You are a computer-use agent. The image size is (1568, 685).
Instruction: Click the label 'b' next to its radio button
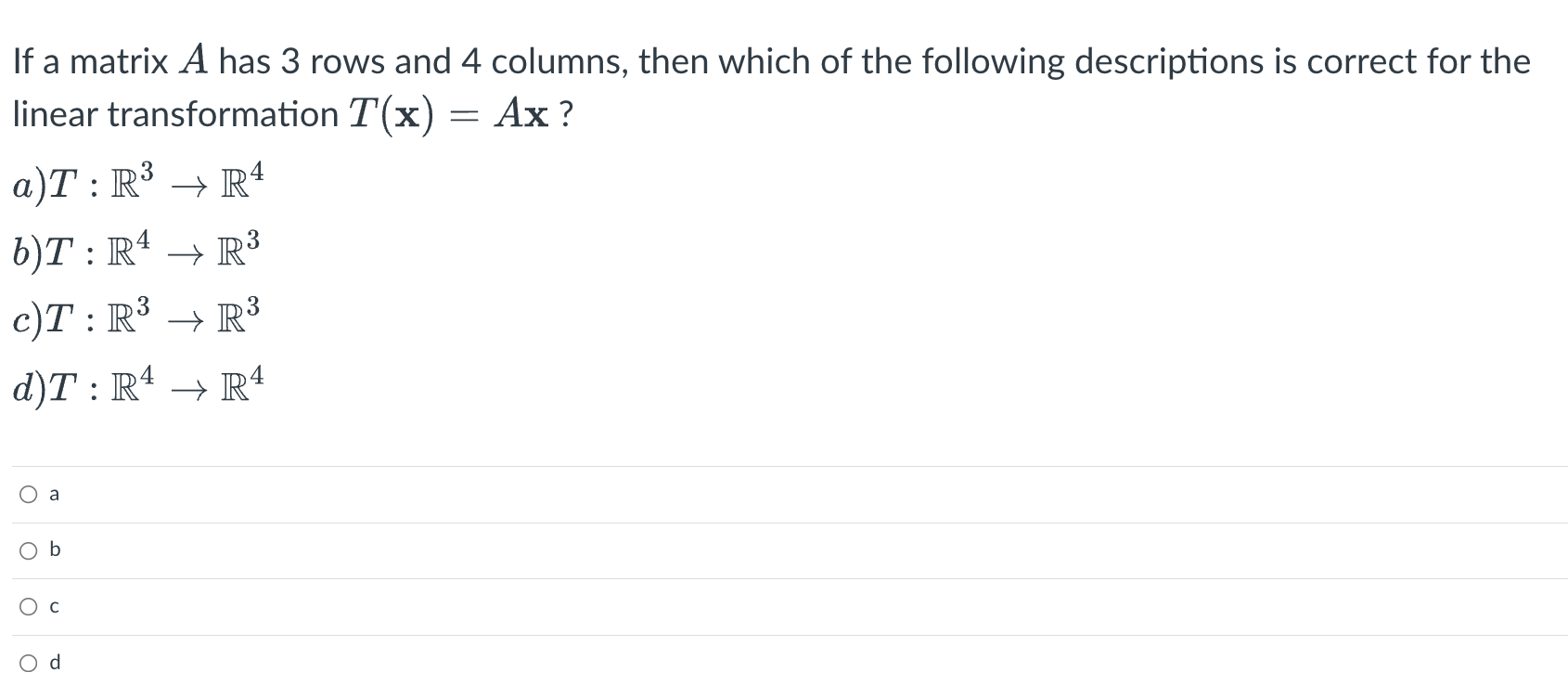click(x=54, y=549)
